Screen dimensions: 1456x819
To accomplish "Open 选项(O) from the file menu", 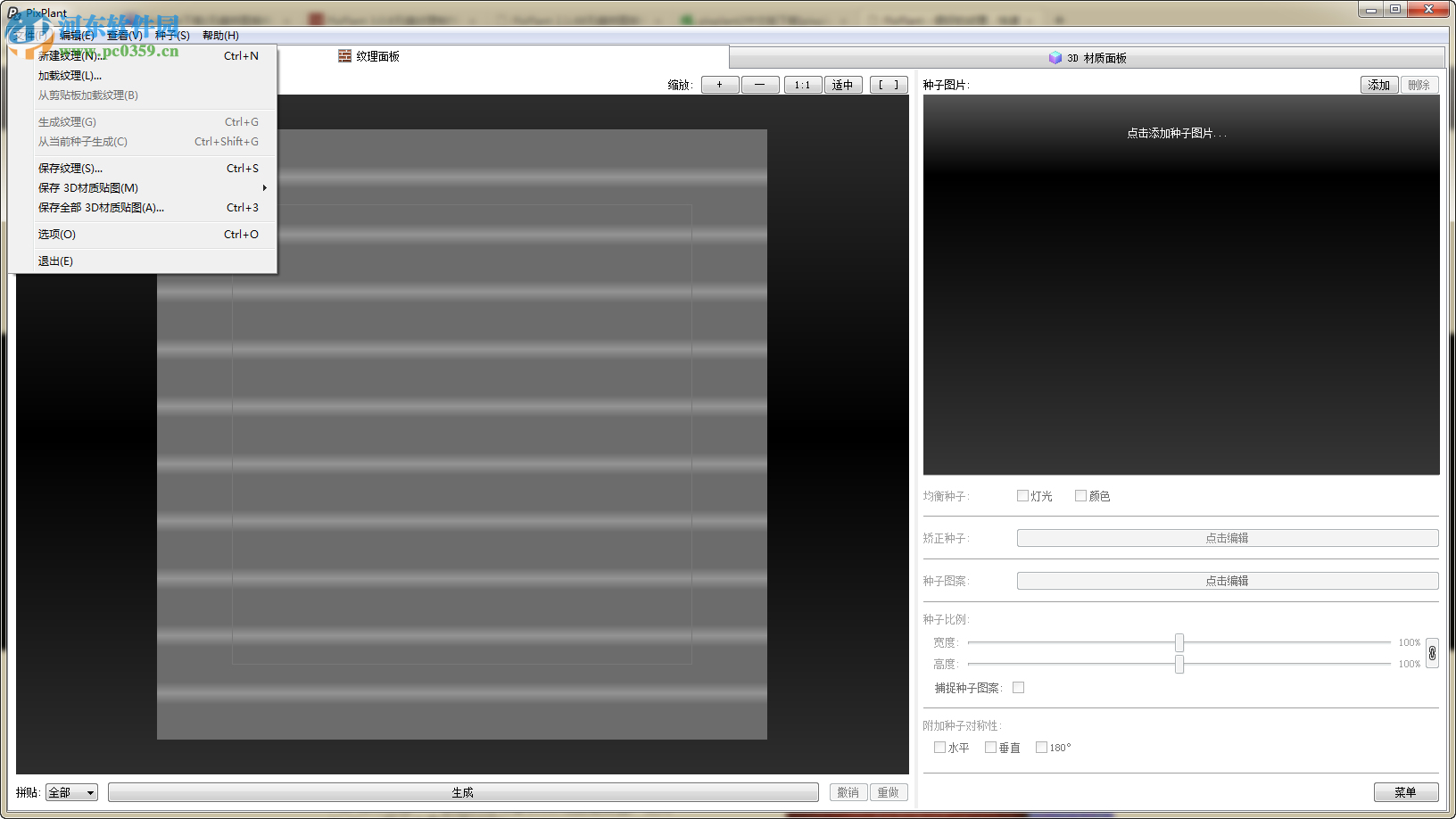I will (x=143, y=235).
